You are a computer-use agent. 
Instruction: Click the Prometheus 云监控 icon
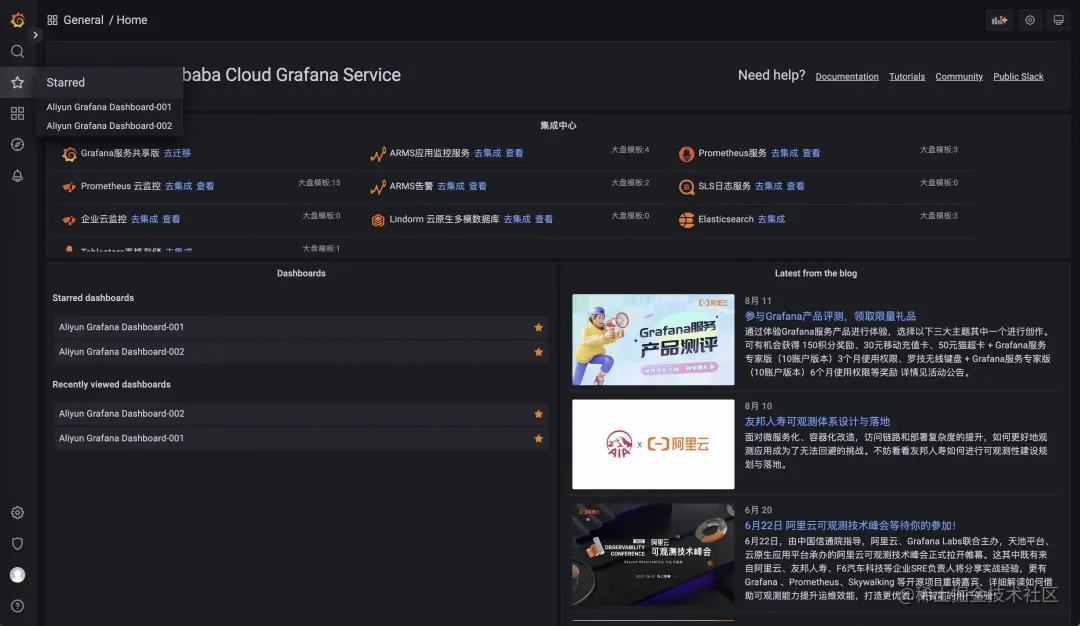pos(69,187)
